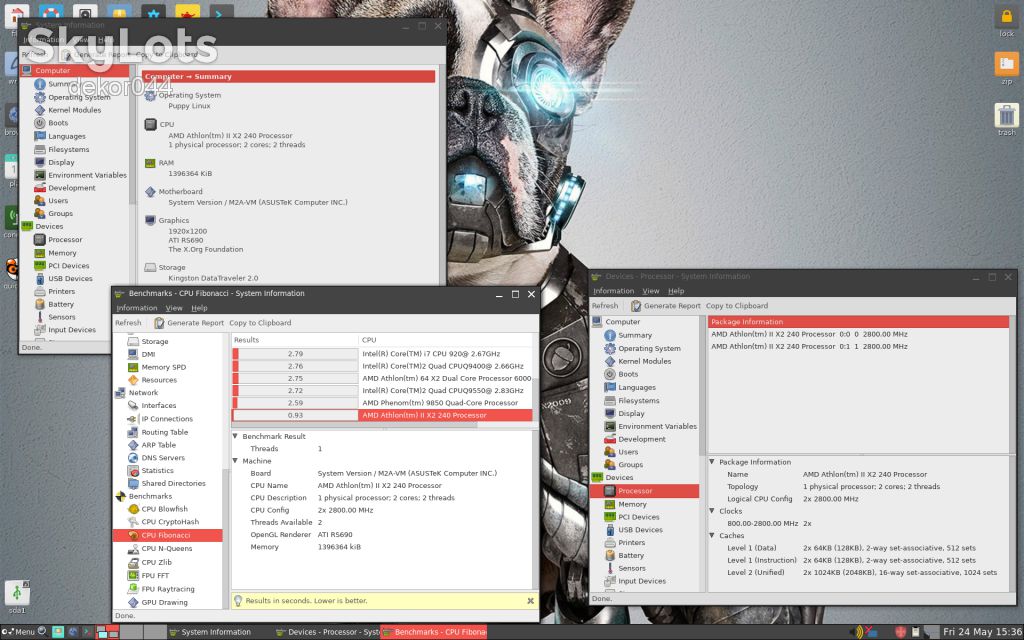Open Resources entry in Benchmarks window
The width and height of the screenshot is (1024, 640).
pyautogui.click(x=159, y=380)
